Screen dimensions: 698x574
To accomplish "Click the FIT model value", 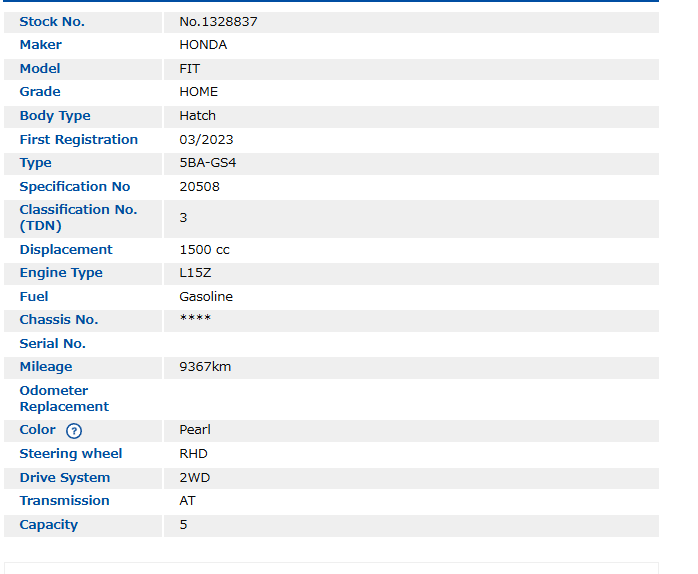I will coord(190,69).
